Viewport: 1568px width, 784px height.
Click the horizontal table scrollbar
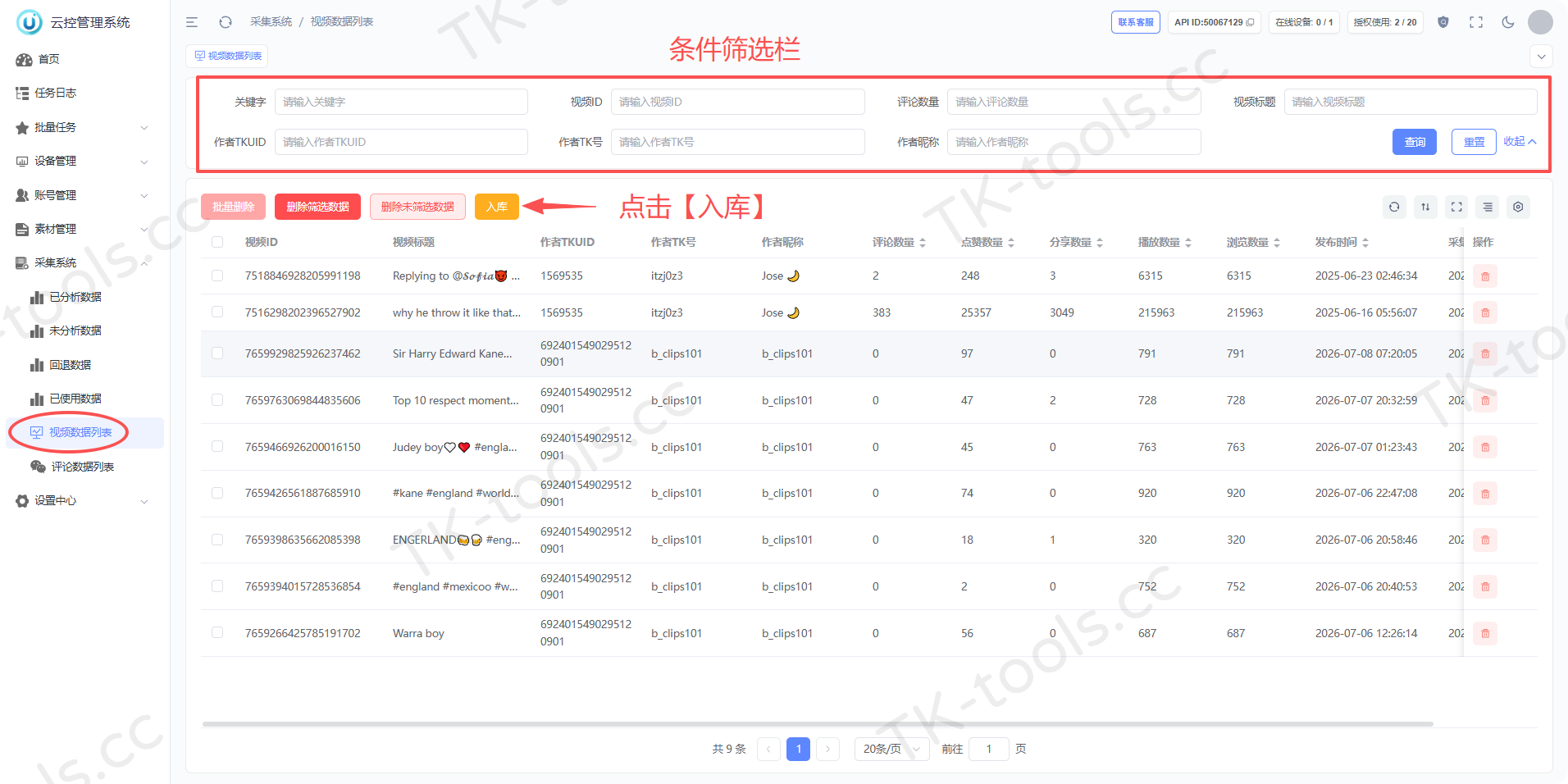pyautogui.click(x=818, y=724)
